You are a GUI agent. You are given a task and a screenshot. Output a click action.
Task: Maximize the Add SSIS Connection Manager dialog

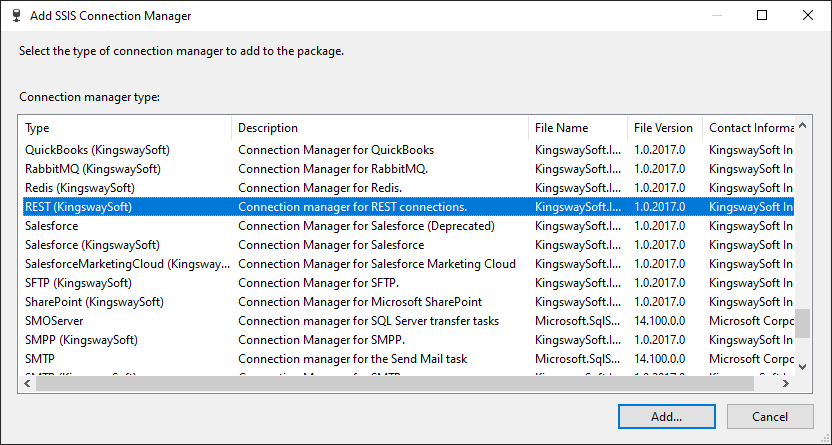click(x=762, y=15)
